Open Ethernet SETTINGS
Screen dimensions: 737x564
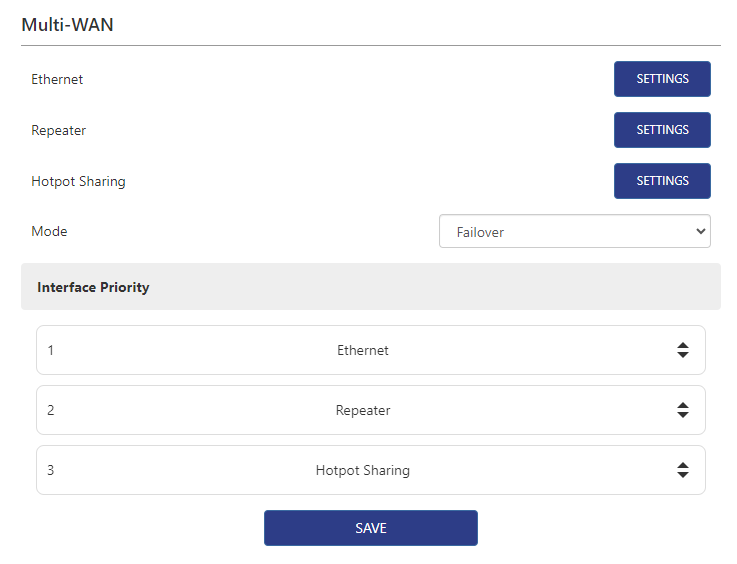point(662,79)
